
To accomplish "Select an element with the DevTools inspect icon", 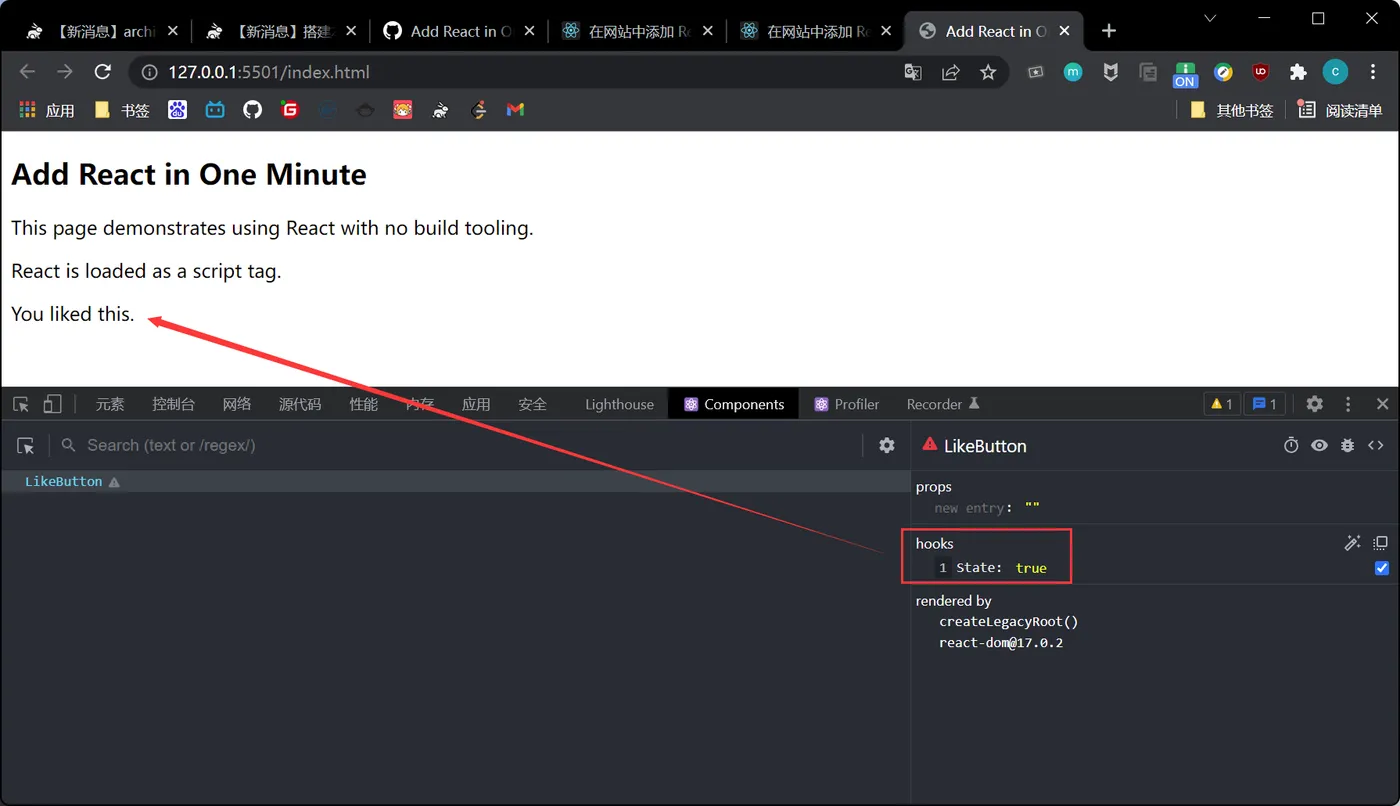I will (21, 404).
